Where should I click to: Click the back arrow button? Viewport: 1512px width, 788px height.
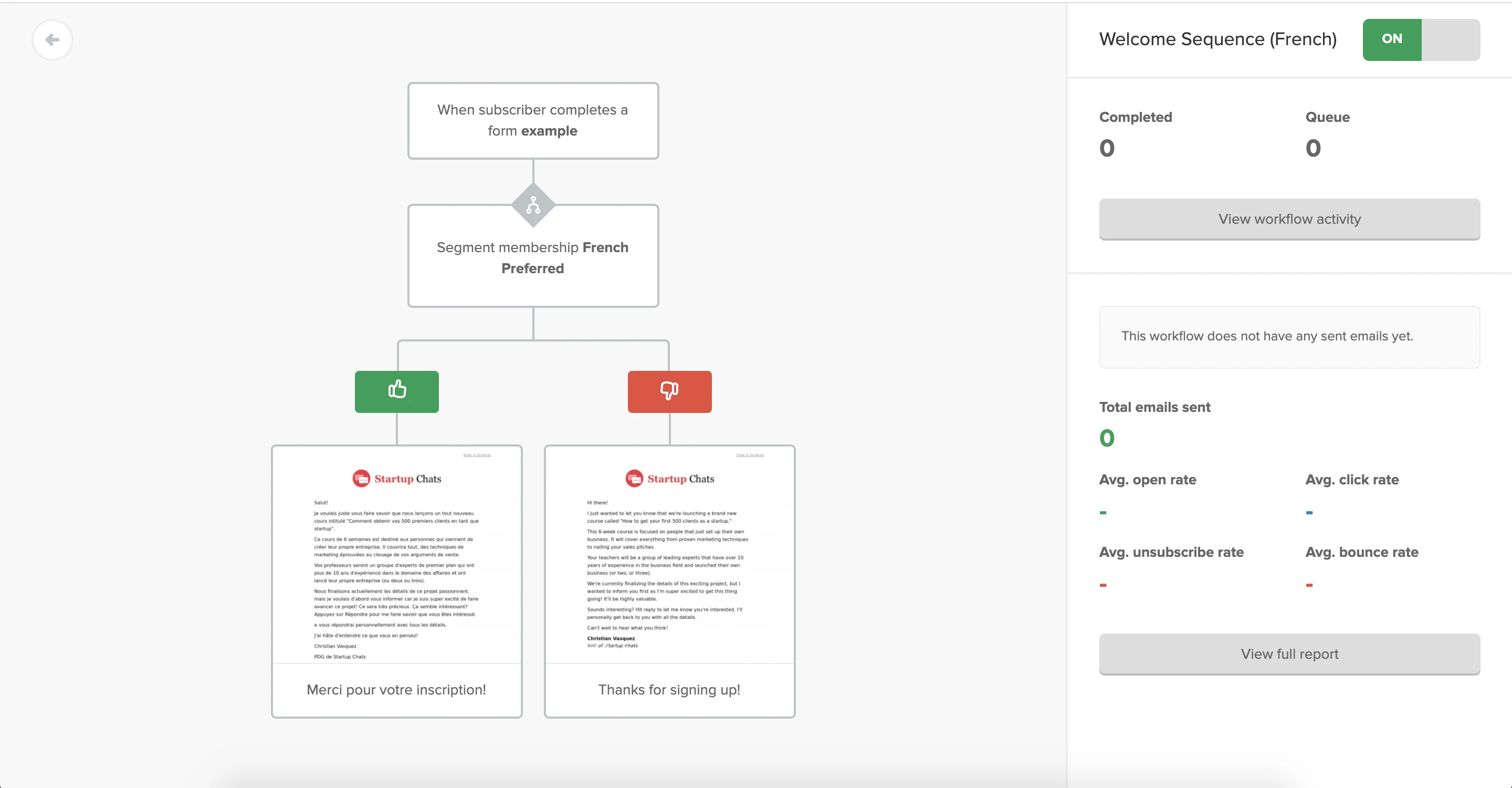tap(52, 40)
